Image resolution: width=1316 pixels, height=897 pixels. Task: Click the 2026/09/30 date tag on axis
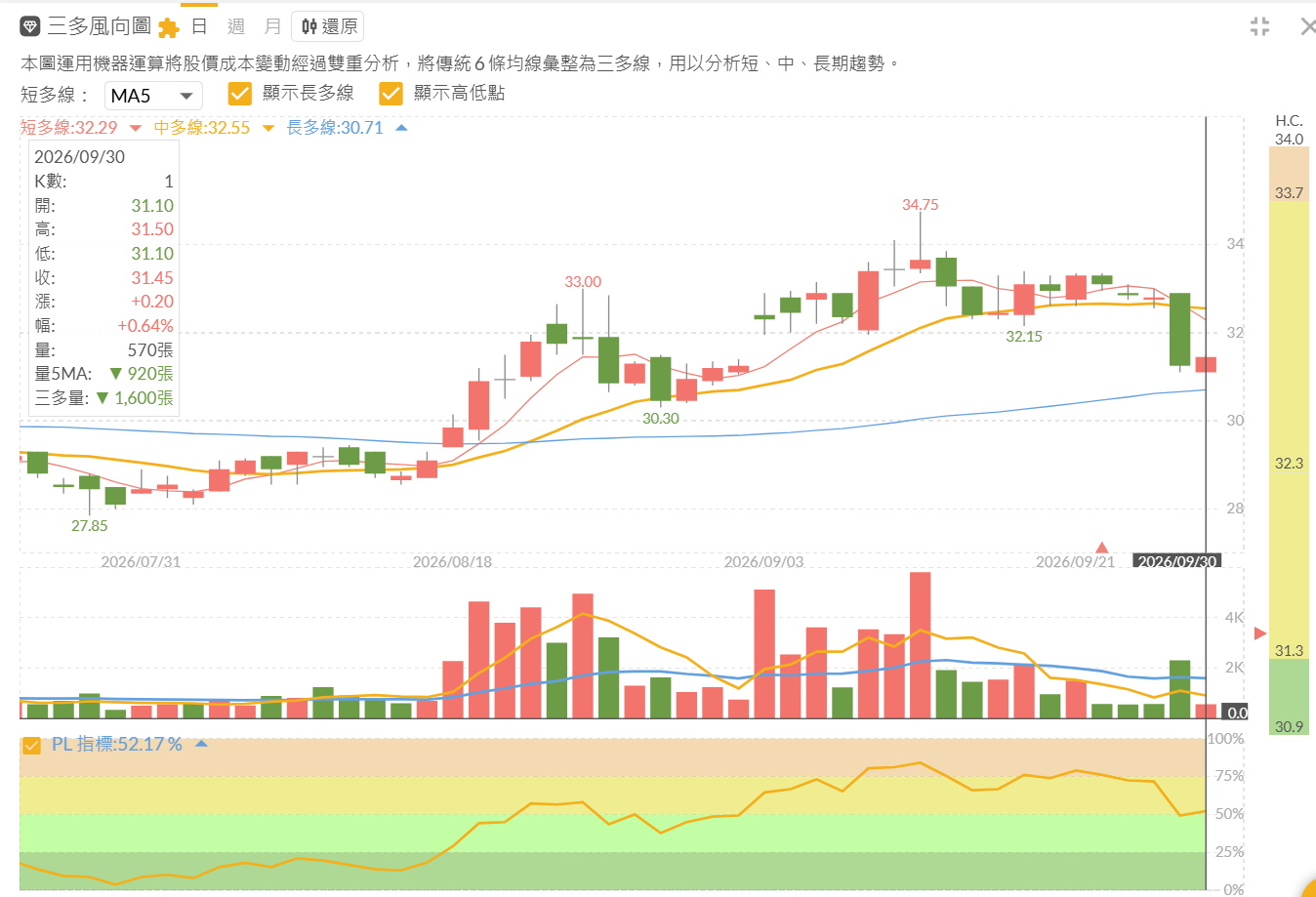tap(1177, 561)
